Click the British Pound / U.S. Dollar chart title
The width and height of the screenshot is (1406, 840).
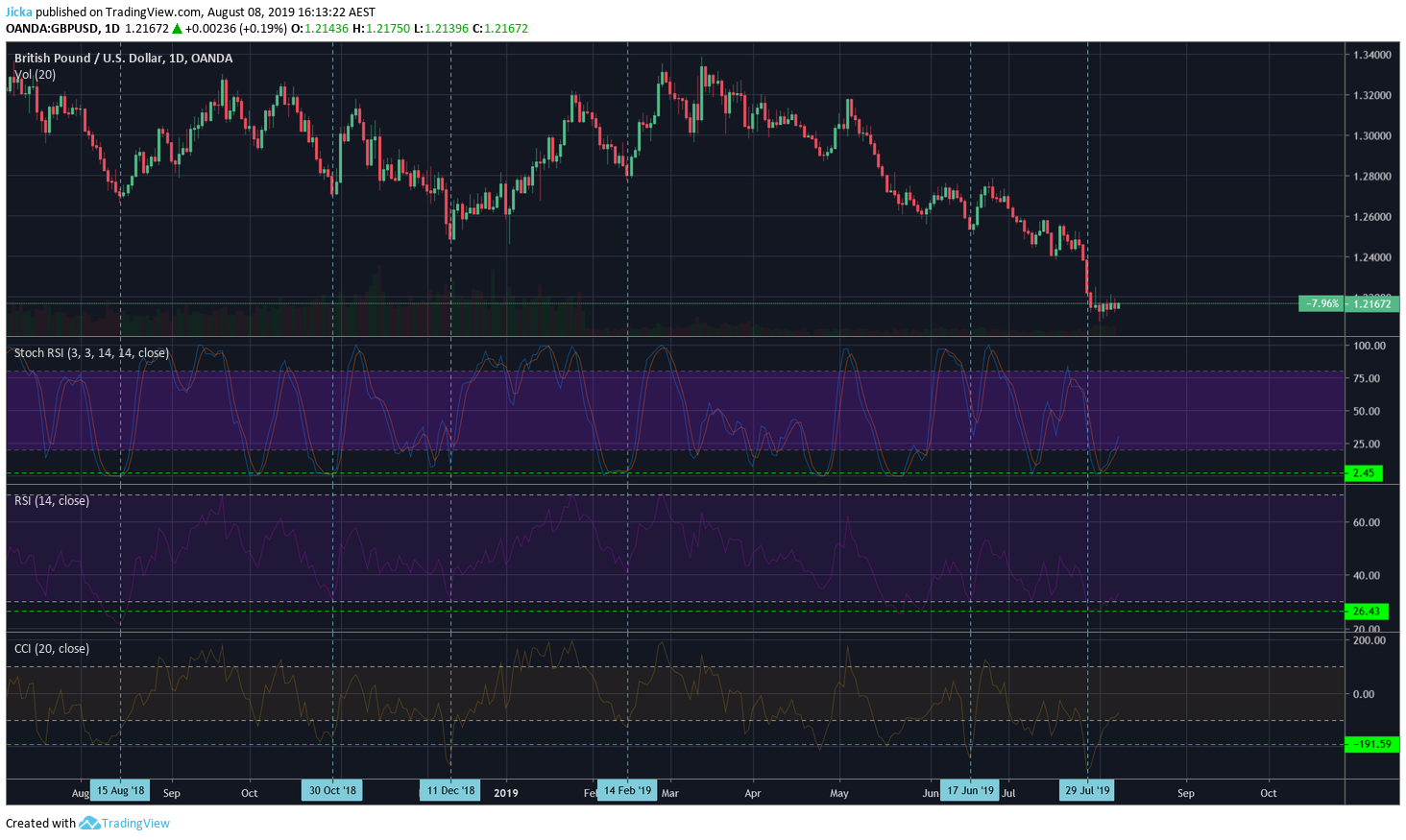coord(123,59)
